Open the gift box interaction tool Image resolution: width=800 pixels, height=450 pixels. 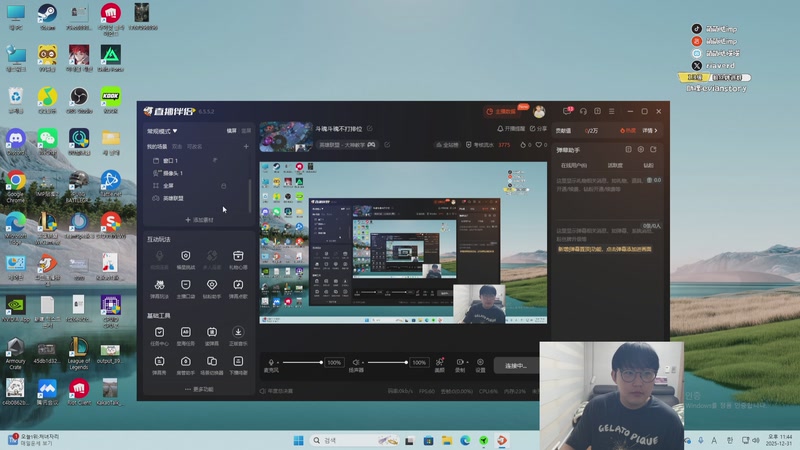(x=238, y=259)
